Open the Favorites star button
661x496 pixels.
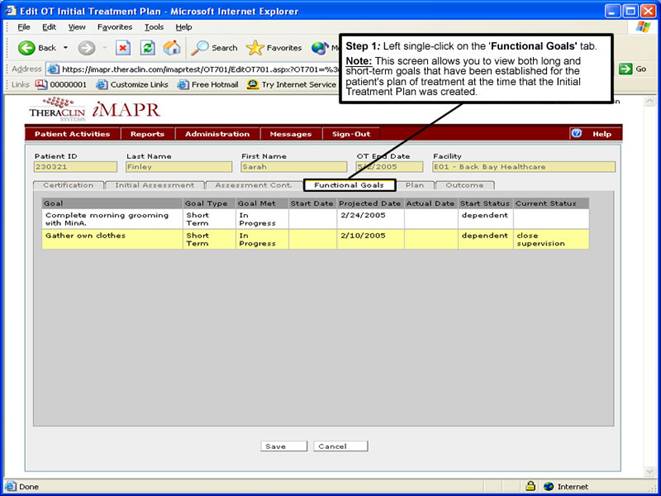(x=274, y=47)
